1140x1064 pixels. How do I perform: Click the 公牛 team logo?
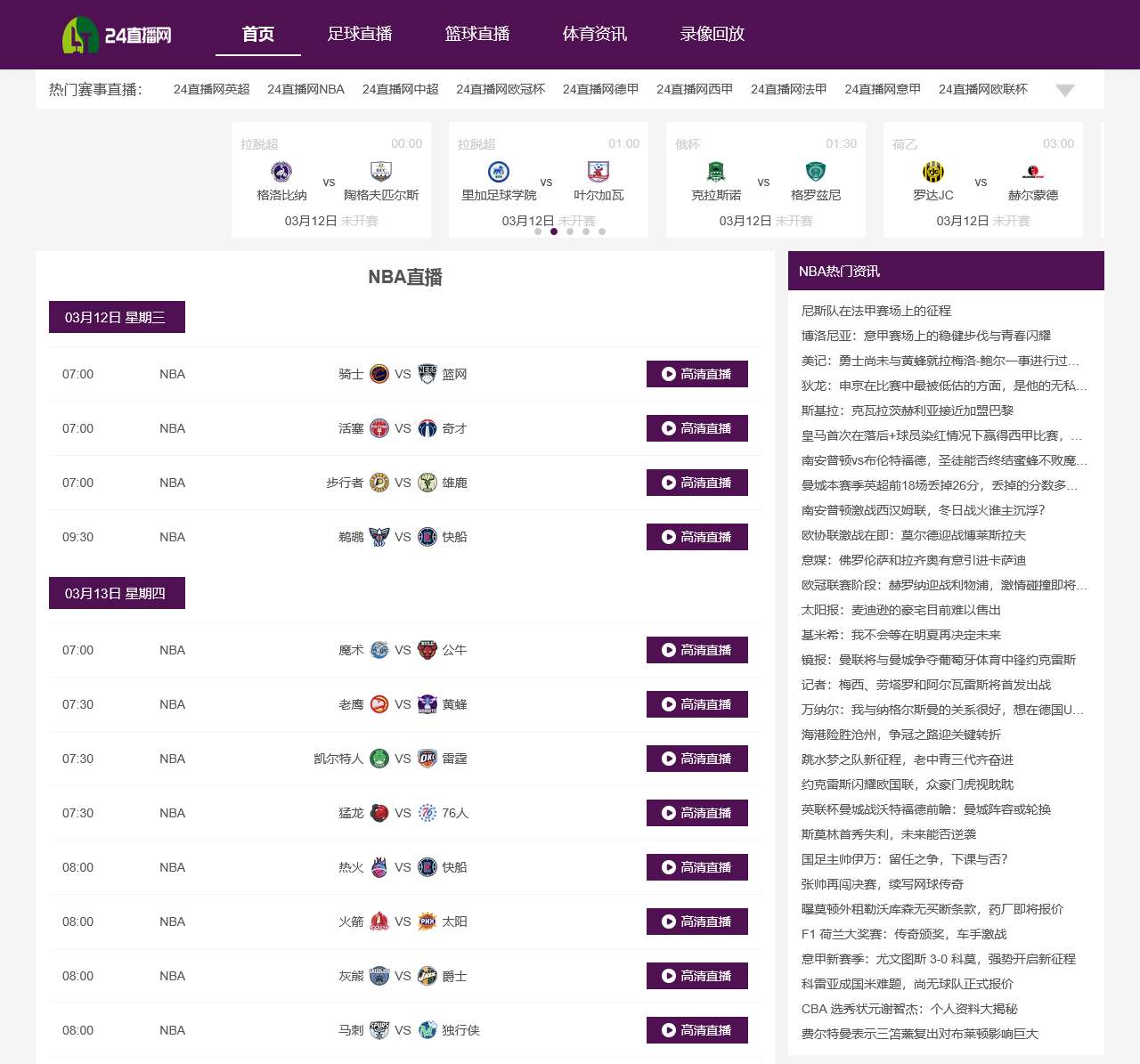point(427,650)
